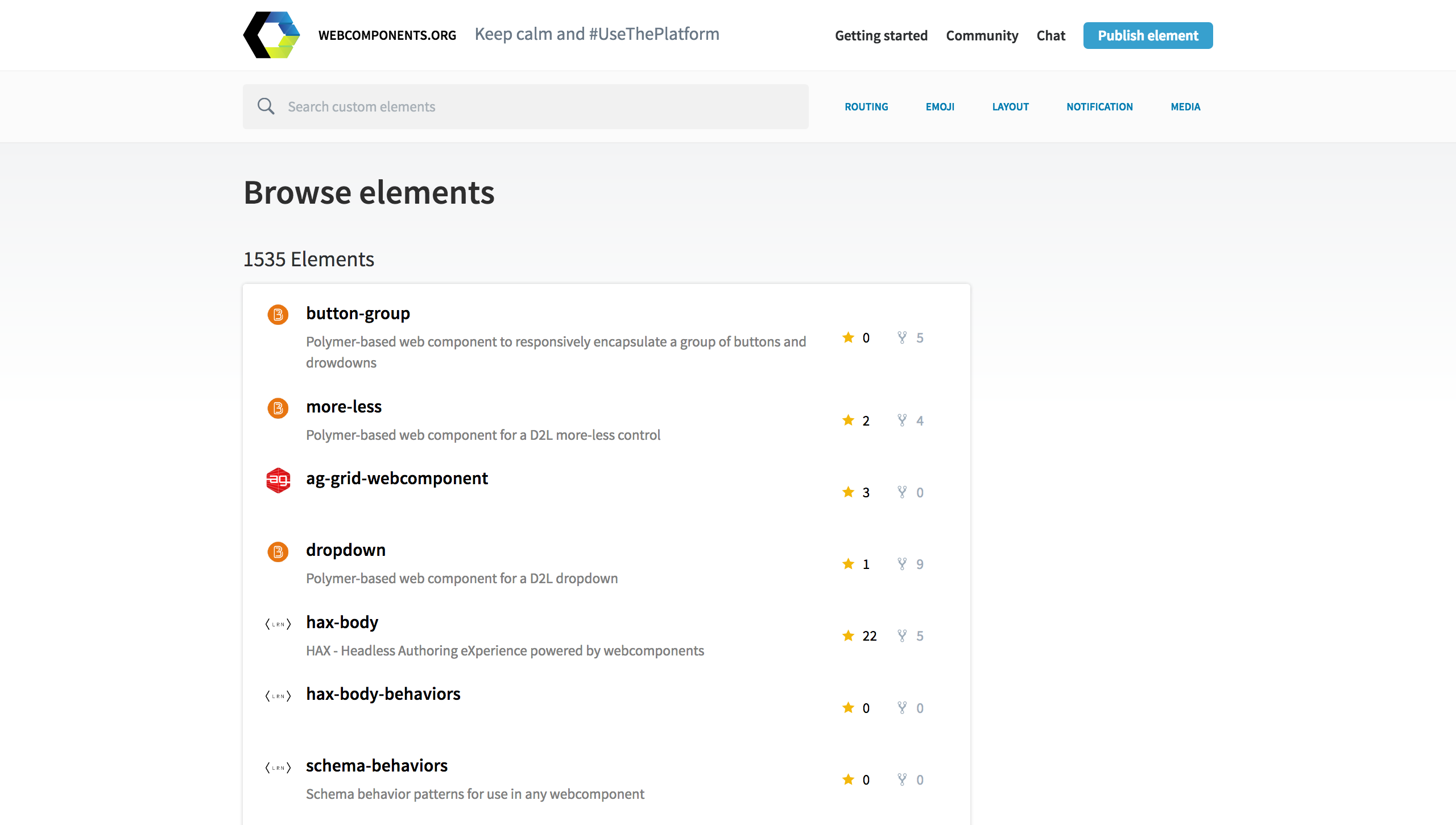Image resolution: width=1456 pixels, height=825 pixels.
Task: Filter by the MEDIA tag
Action: 1185,106
